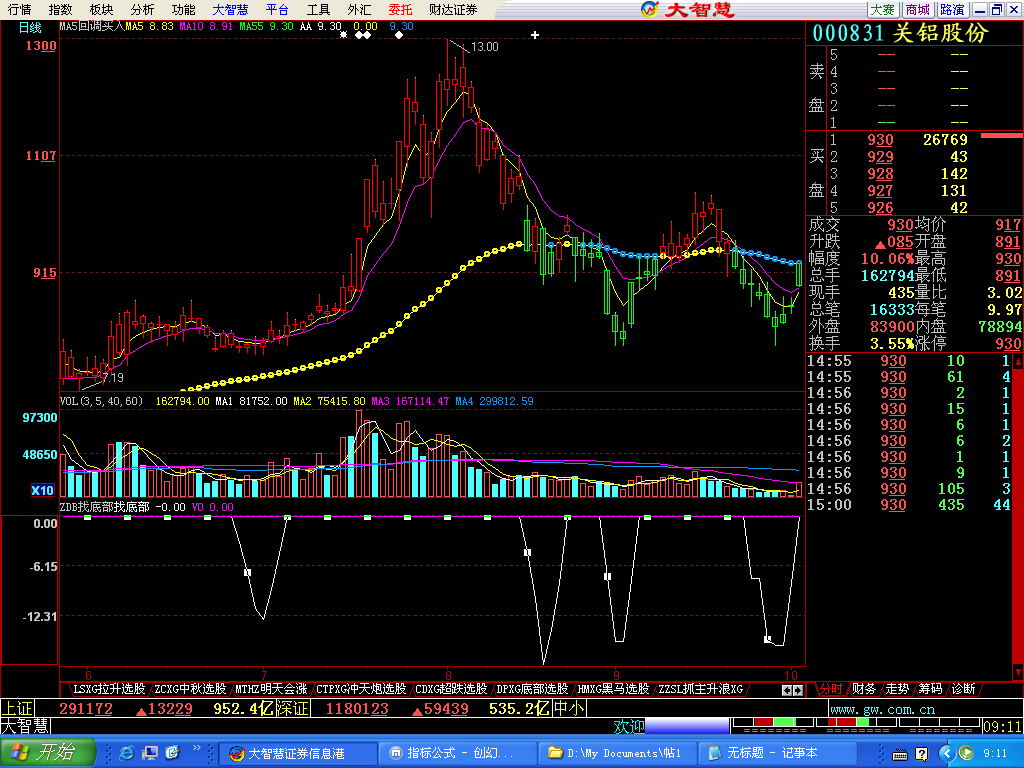This screenshot has width=1024, height=768.
Task: Select the HMXG黑马选股 indicator tab
Action: click(613, 688)
